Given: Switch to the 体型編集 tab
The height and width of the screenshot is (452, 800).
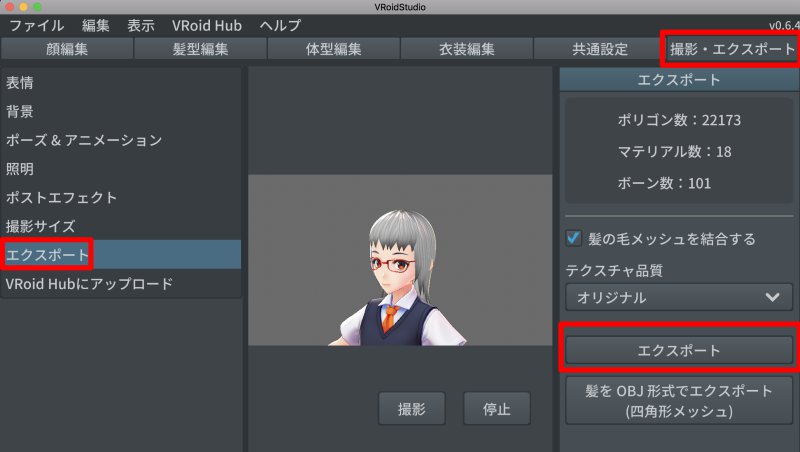Looking at the screenshot, I should 333,49.
